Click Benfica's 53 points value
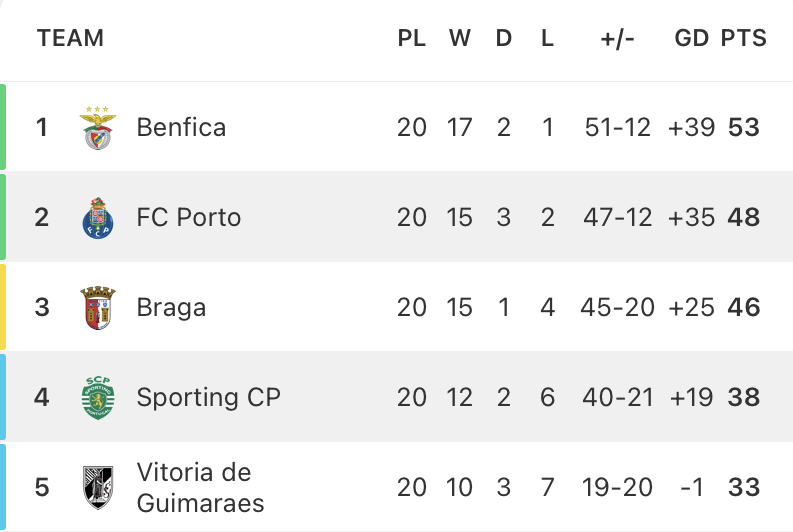The image size is (793, 532). coord(743,127)
